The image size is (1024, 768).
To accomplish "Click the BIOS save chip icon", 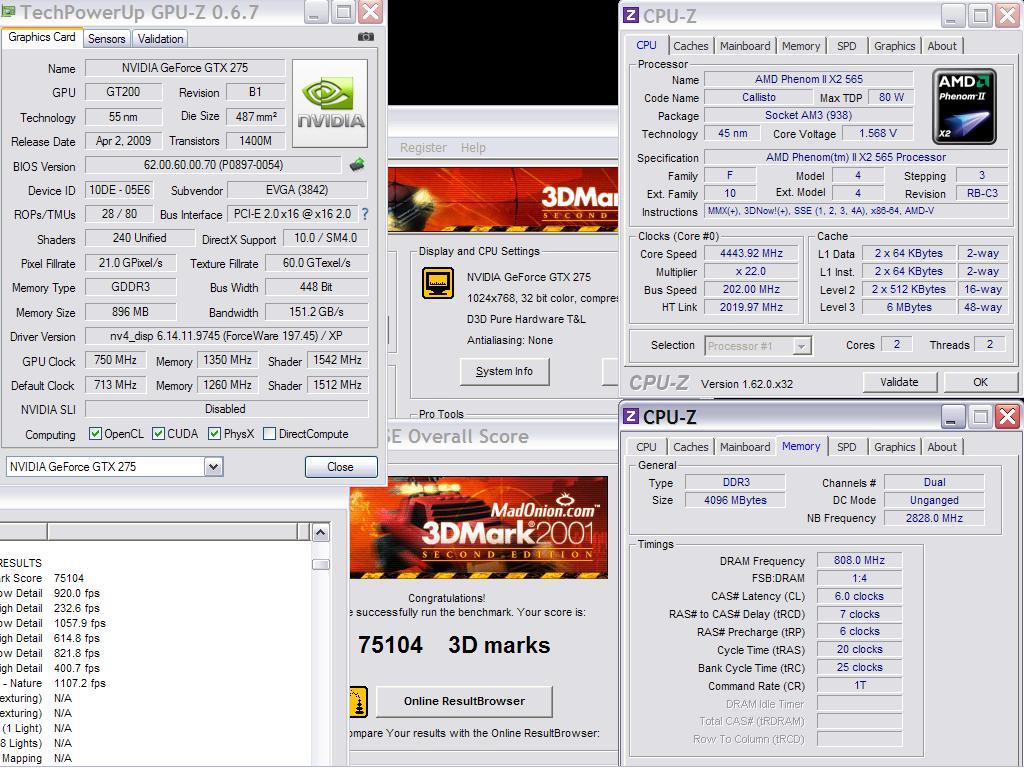I will tap(357, 165).
